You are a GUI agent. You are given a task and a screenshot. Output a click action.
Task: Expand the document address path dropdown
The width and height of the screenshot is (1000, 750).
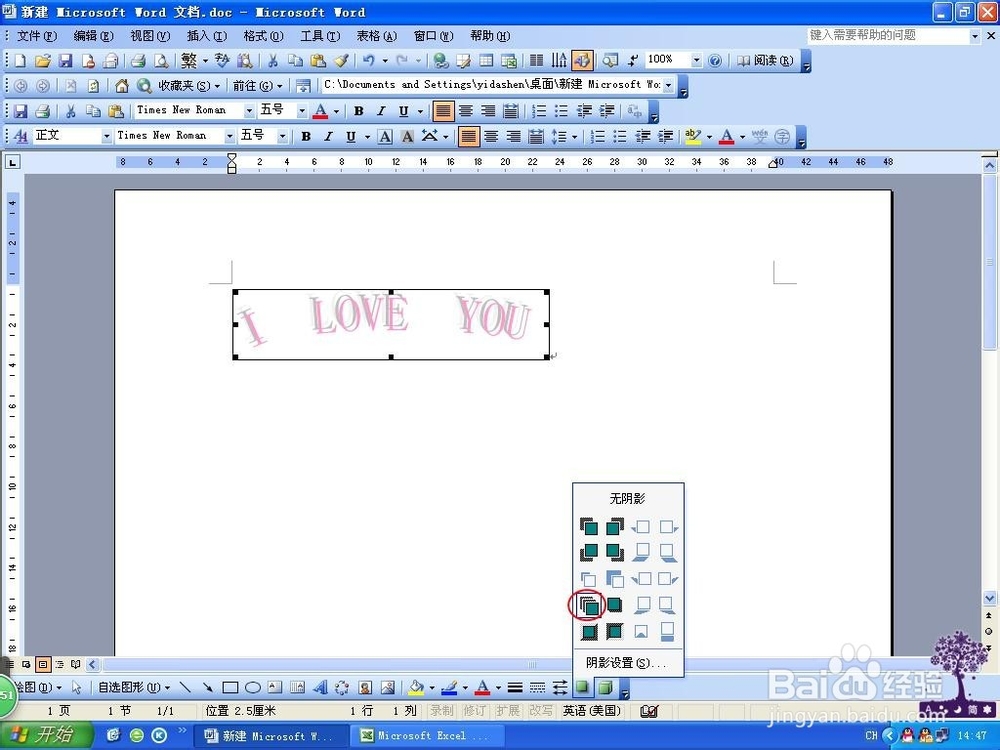(668, 85)
